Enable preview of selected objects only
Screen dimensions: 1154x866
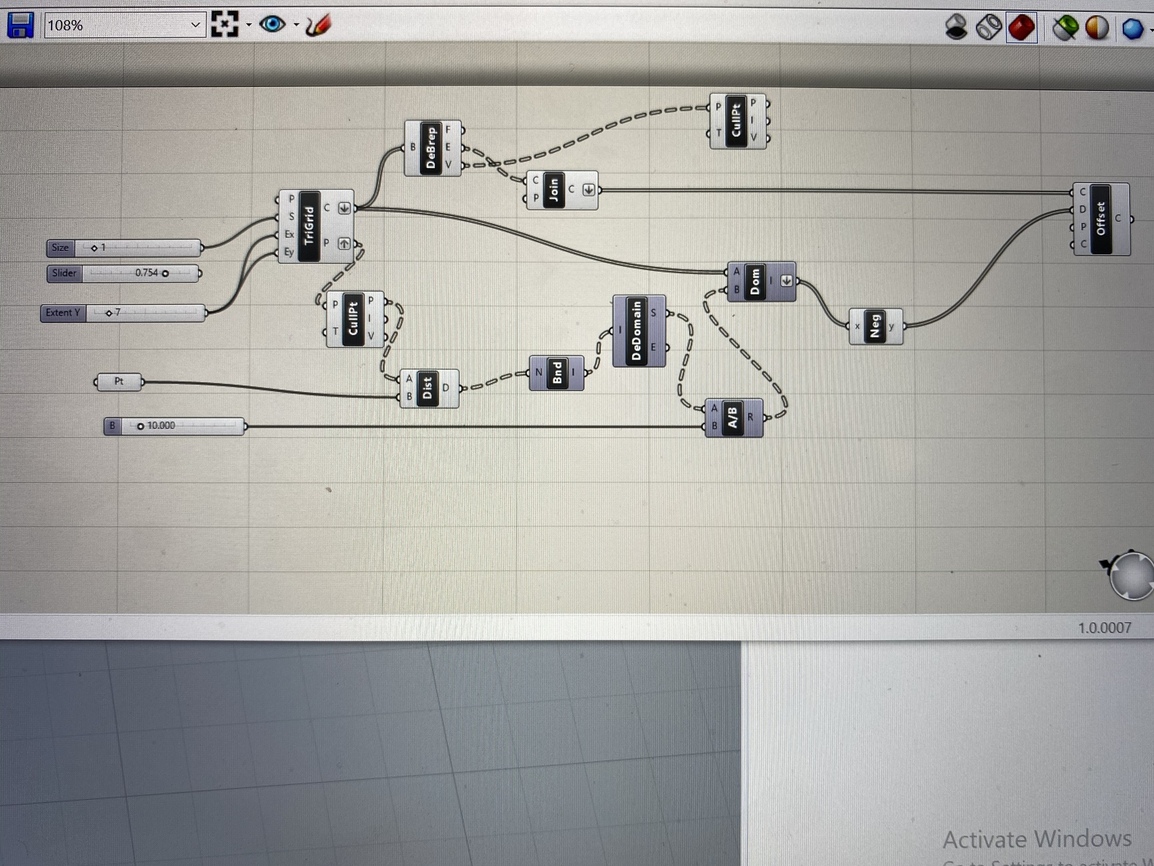[x=1064, y=27]
